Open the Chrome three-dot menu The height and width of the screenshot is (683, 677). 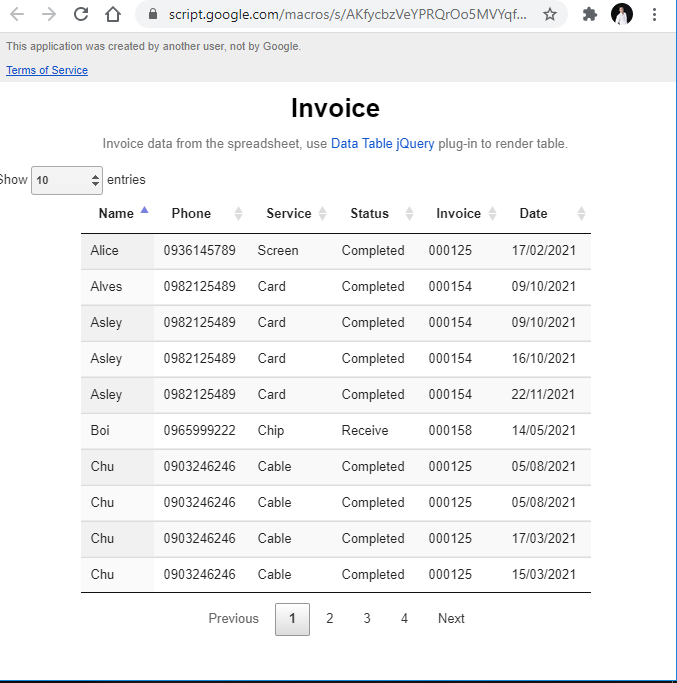pos(654,14)
